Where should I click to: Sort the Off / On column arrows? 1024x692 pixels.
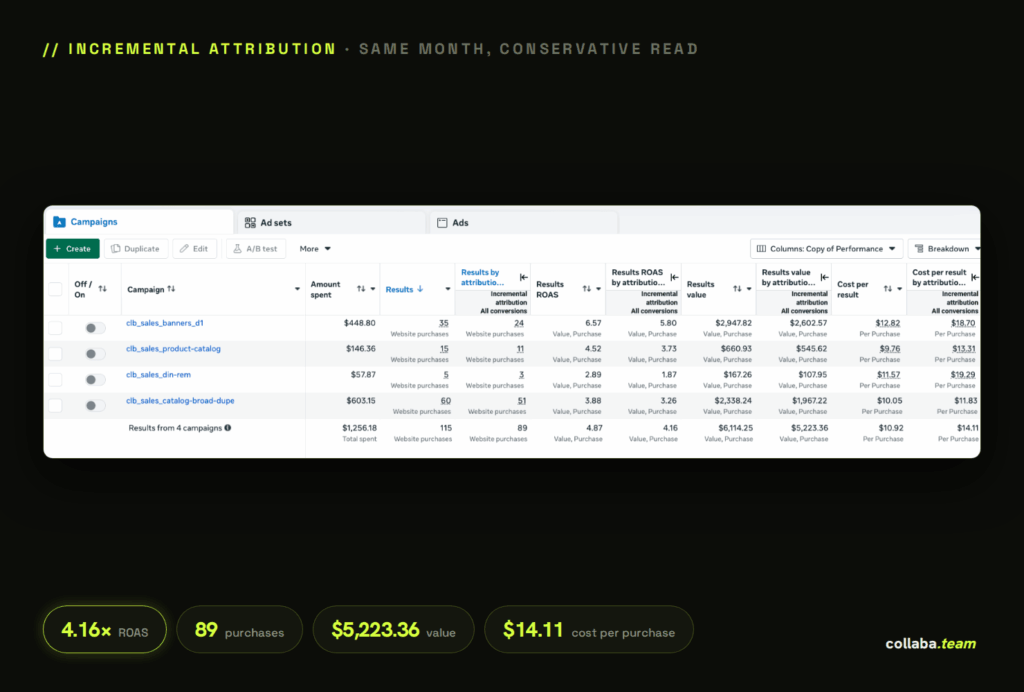(103, 289)
